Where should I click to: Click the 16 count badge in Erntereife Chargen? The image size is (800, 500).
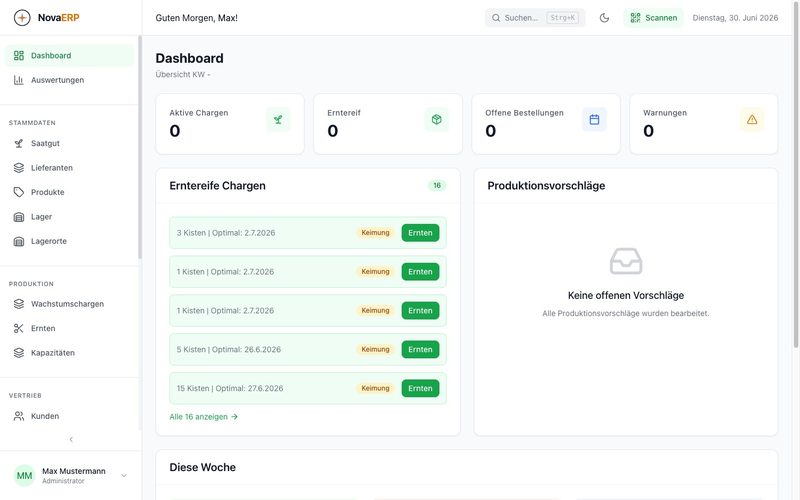point(437,185)
